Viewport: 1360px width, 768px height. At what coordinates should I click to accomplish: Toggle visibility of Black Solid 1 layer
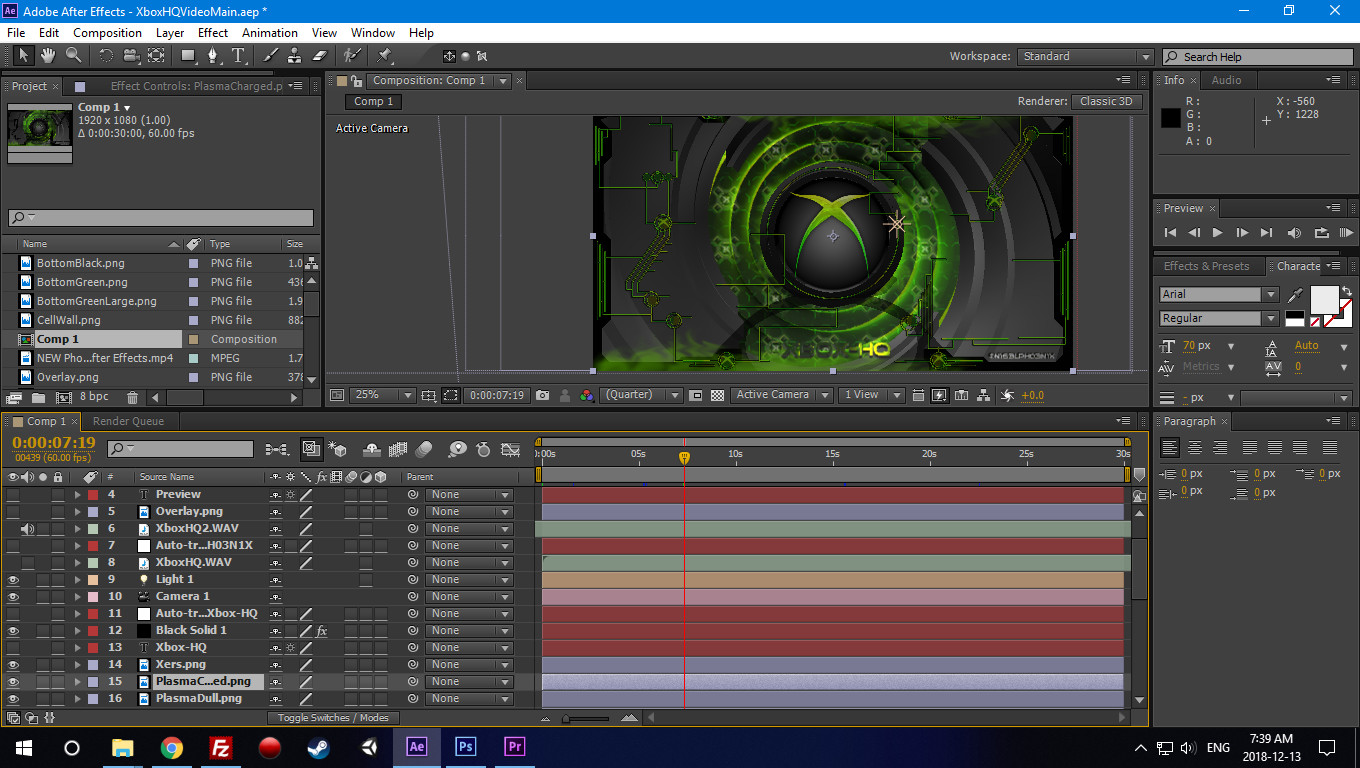(13, 630)
